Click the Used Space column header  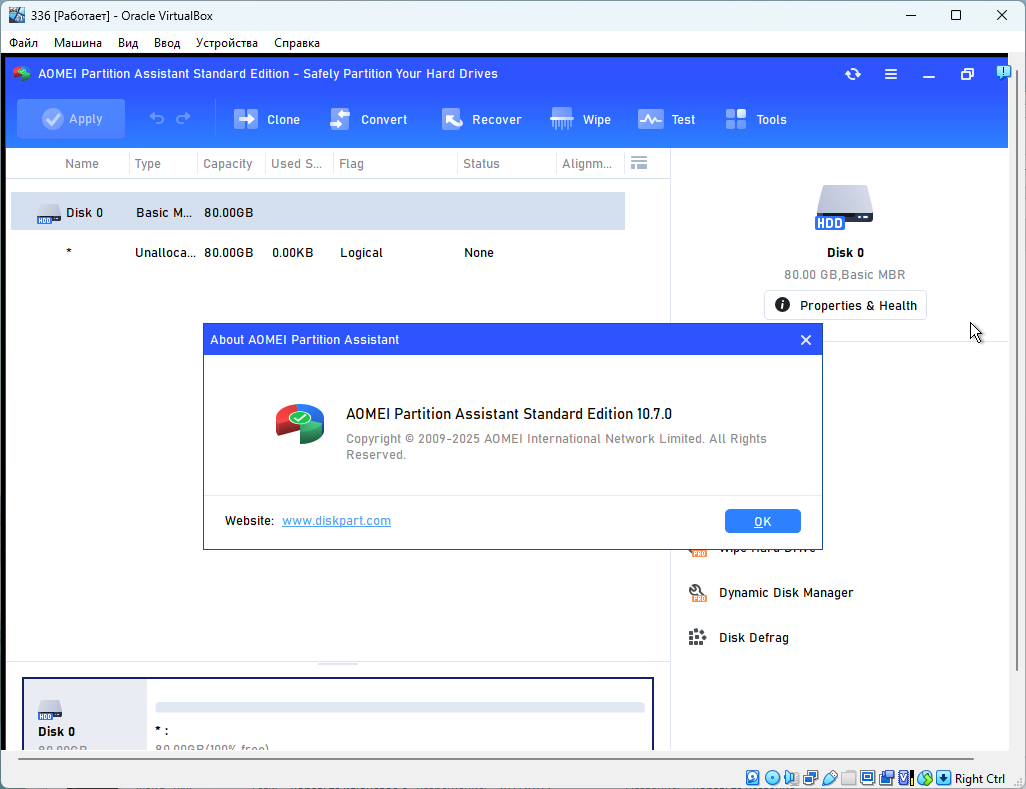296,164
